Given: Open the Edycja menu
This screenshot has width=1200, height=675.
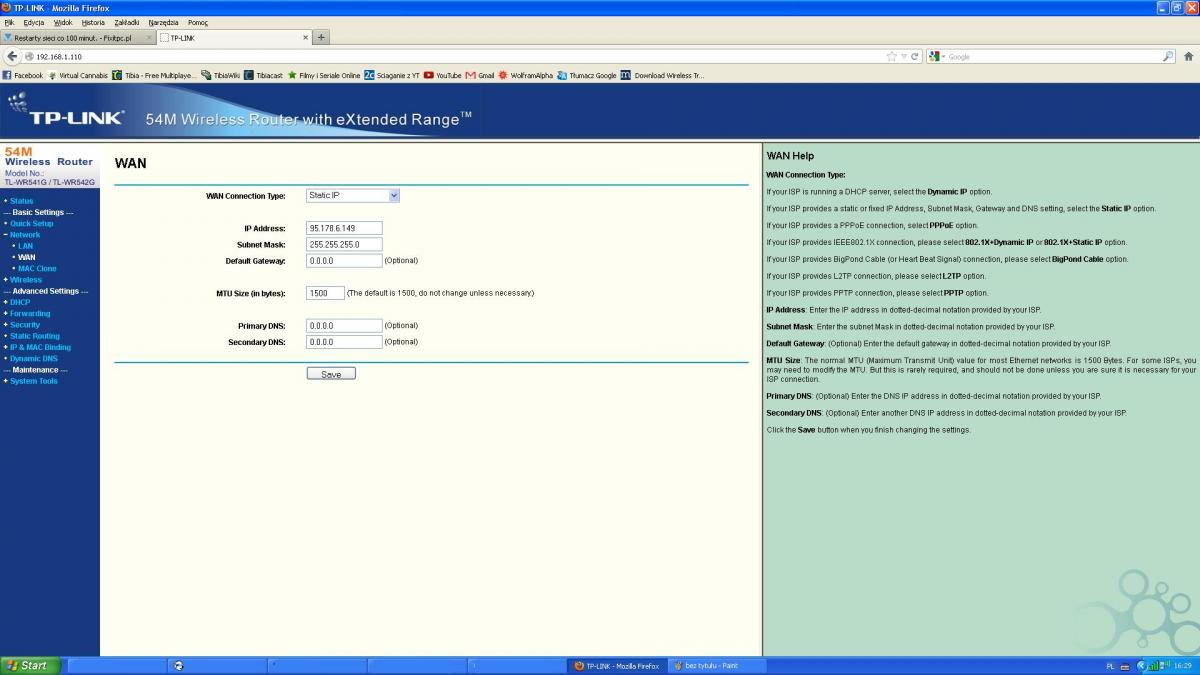Looking at the screenshot, I should pyautogui.click(x=34, y=22).
